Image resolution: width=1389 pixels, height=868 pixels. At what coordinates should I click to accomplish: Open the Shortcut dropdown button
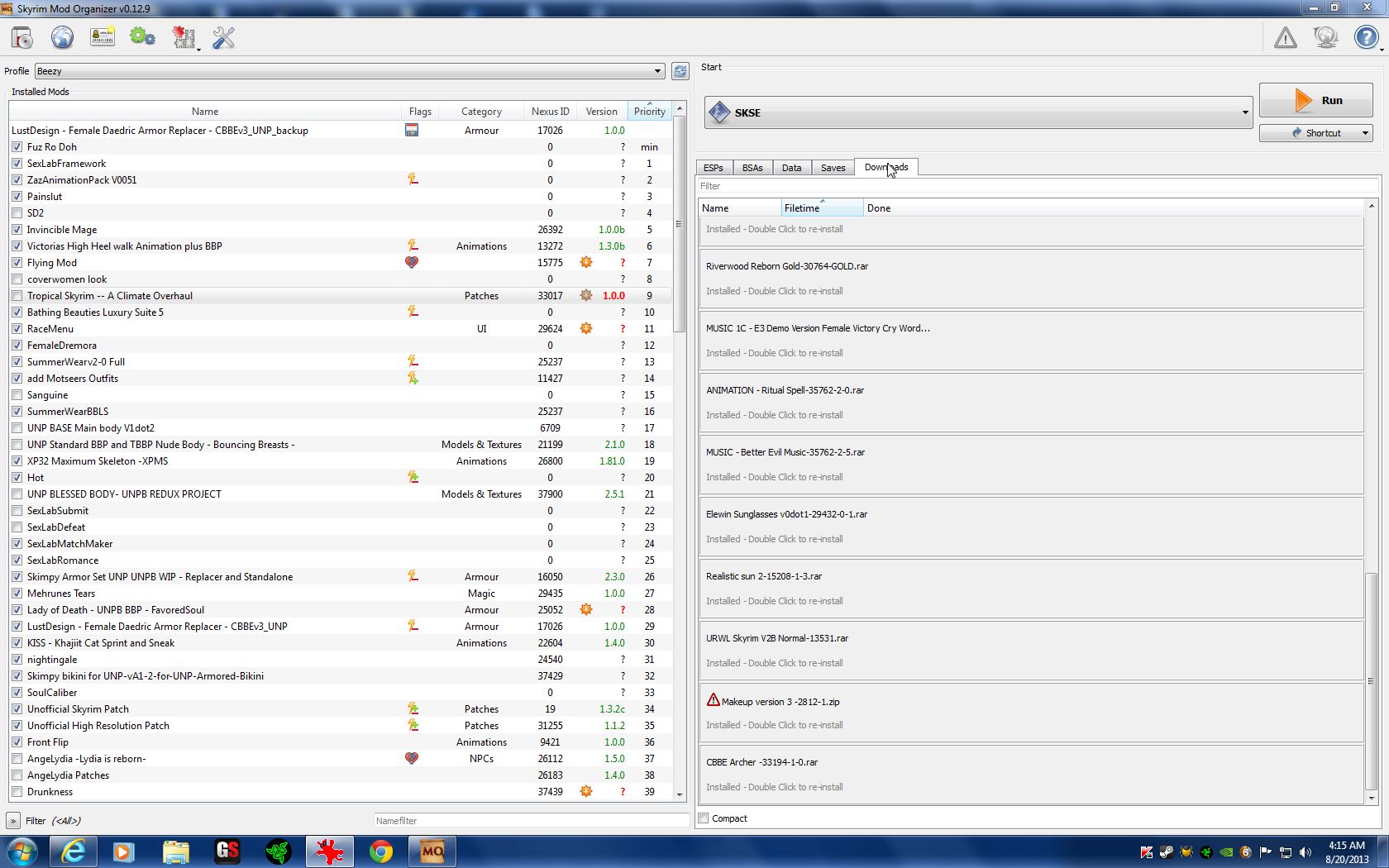click(x=1364, y=133)
